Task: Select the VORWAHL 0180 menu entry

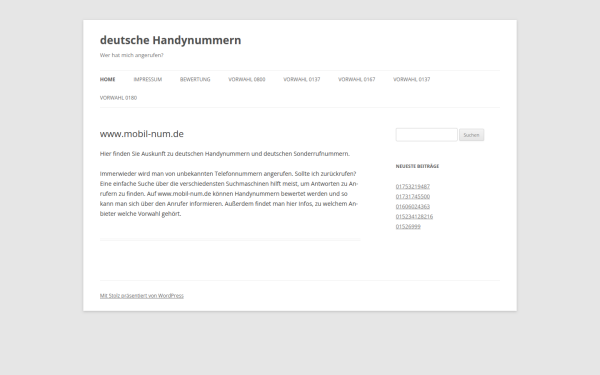Action: (x=118, y=98)
